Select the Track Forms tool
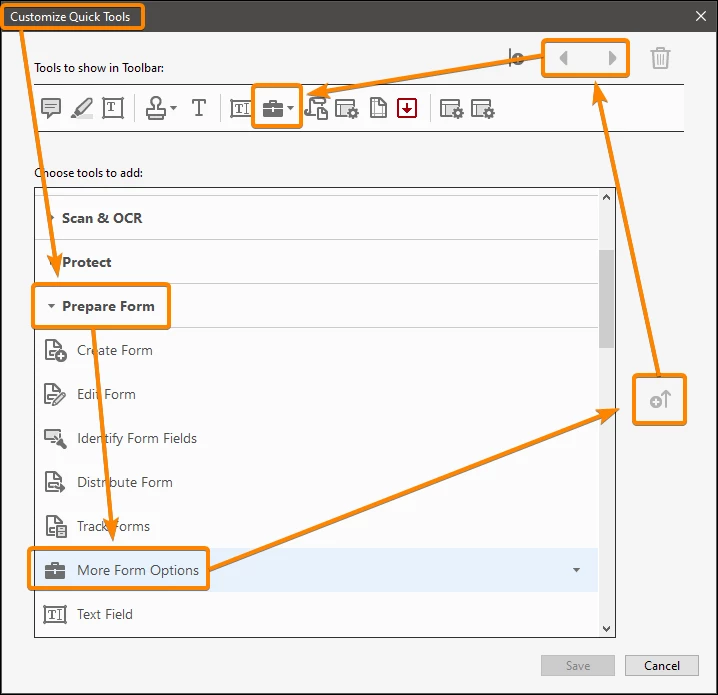The width and height of the screenshot is (718, 695). (x=316, y=526)
